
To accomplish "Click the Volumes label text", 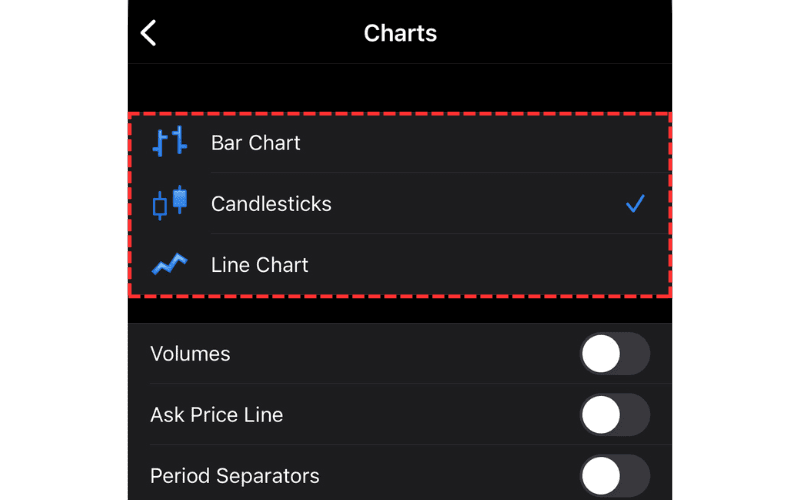I will click(x=190, y=354).
